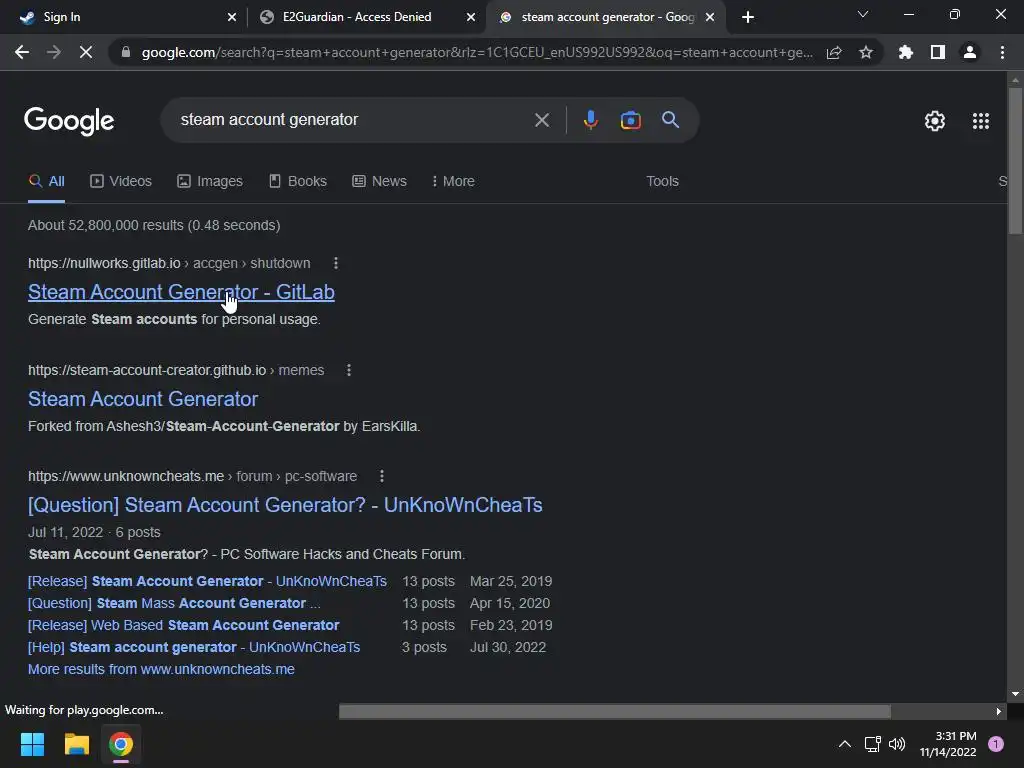Screen dimensions: 1024x768
Task: Stop page loading with the X button
Action: [86, 52]
